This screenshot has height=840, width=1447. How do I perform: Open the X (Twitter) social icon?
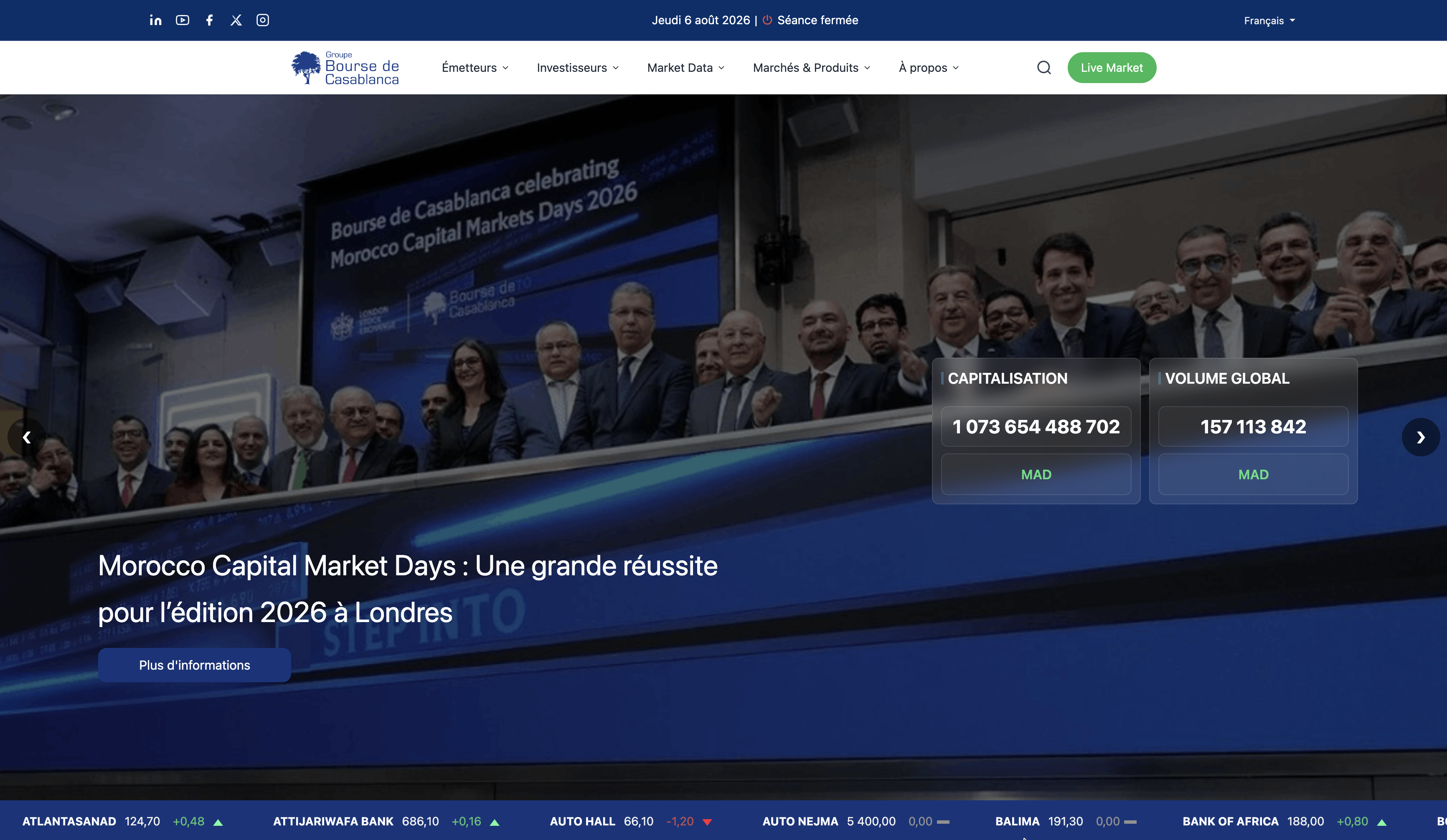[x=236, y=20]
